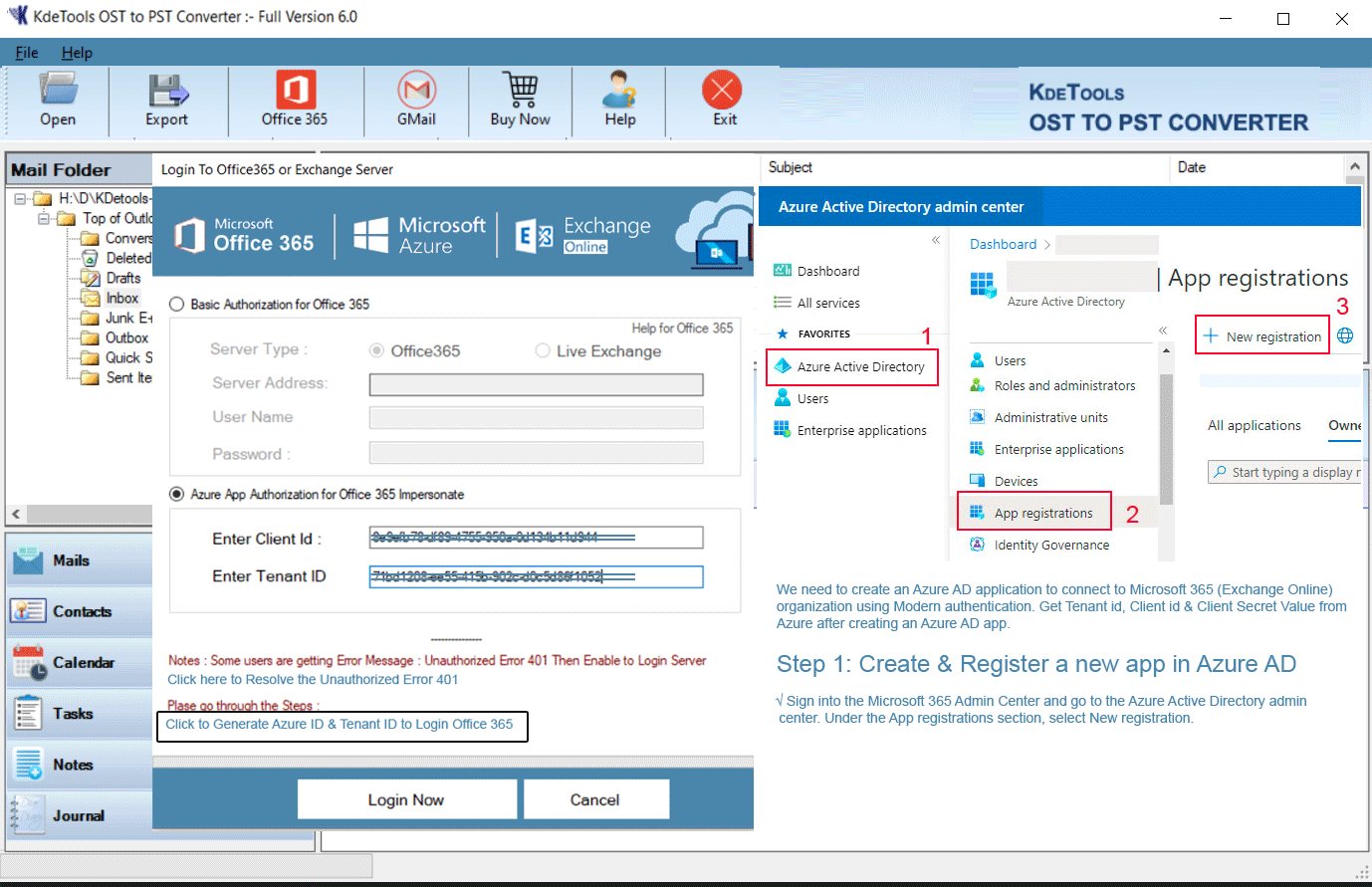Screen dimensions: 1372x887
Task: Click the message list scroll up arrow
Action: pos(1354,166)
